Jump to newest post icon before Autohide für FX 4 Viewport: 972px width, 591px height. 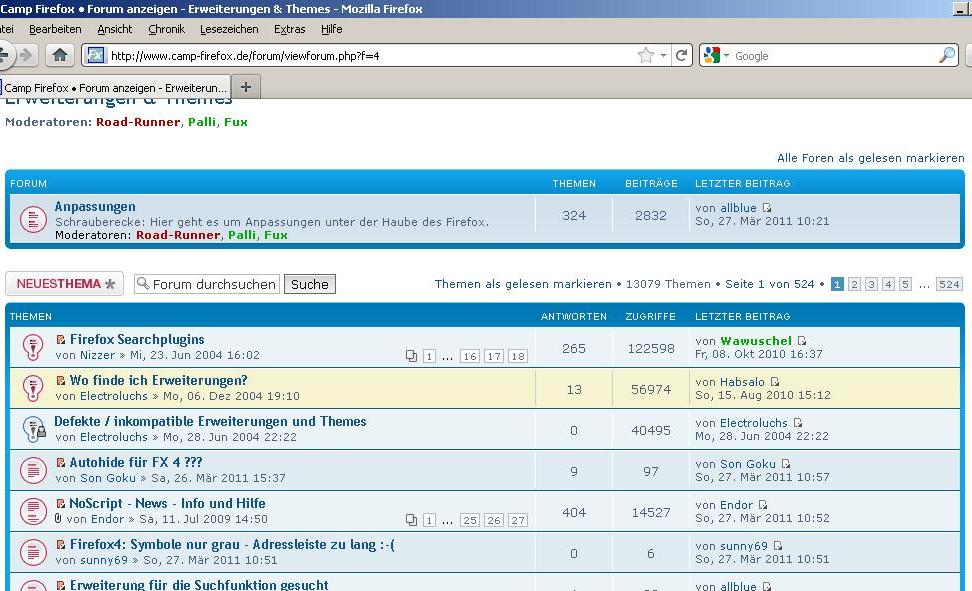[x=61, y=462]
